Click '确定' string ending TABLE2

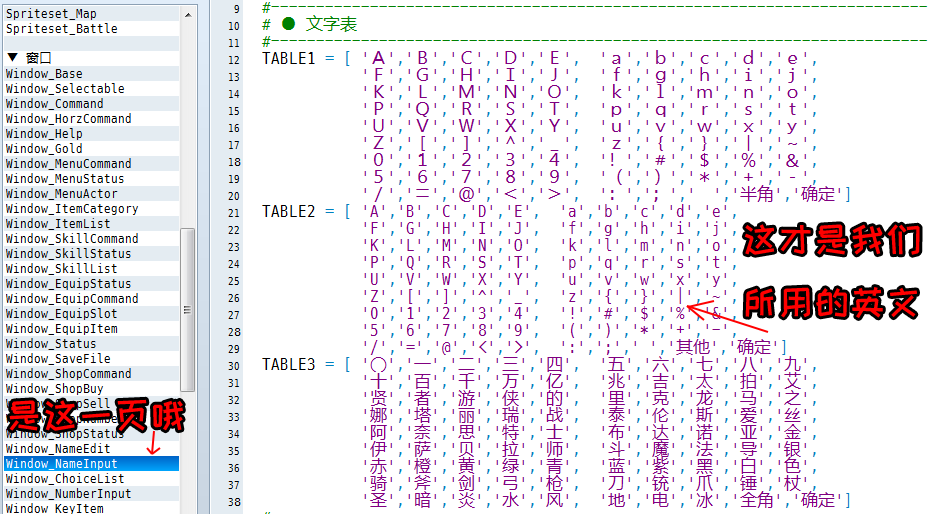[754, 346]
